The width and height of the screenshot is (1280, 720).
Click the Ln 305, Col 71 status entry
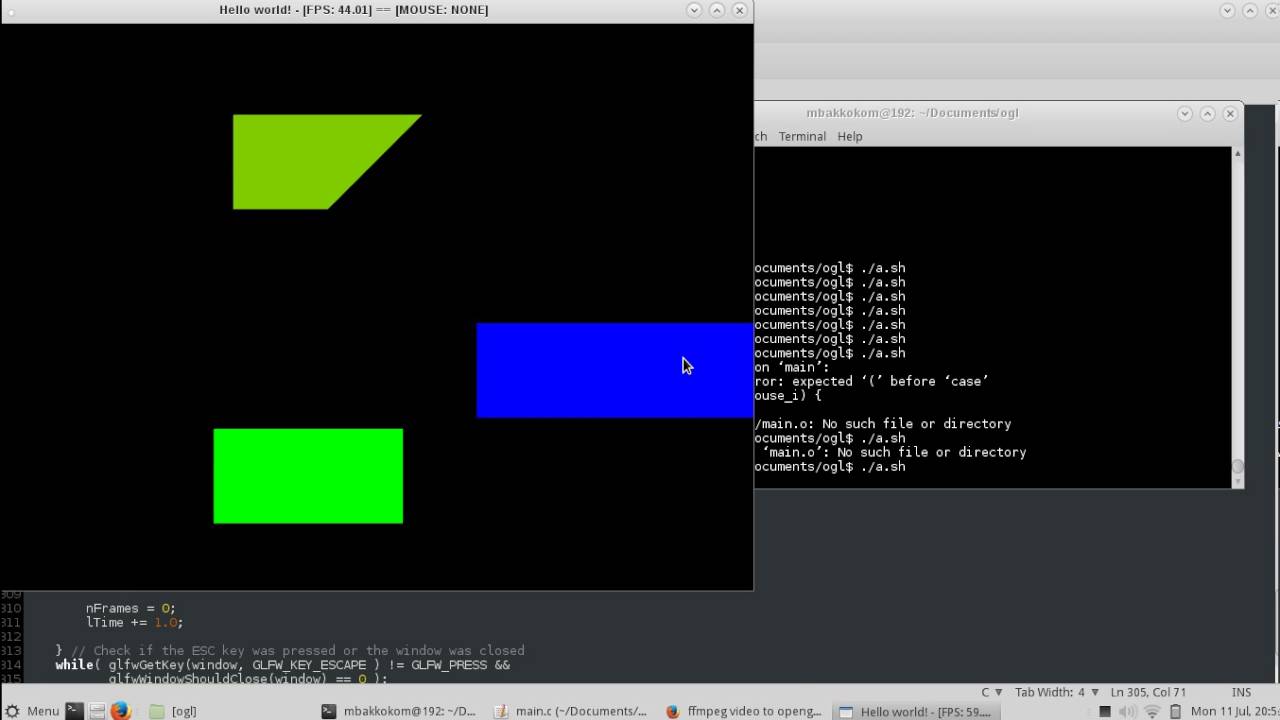coord(1148,692)
